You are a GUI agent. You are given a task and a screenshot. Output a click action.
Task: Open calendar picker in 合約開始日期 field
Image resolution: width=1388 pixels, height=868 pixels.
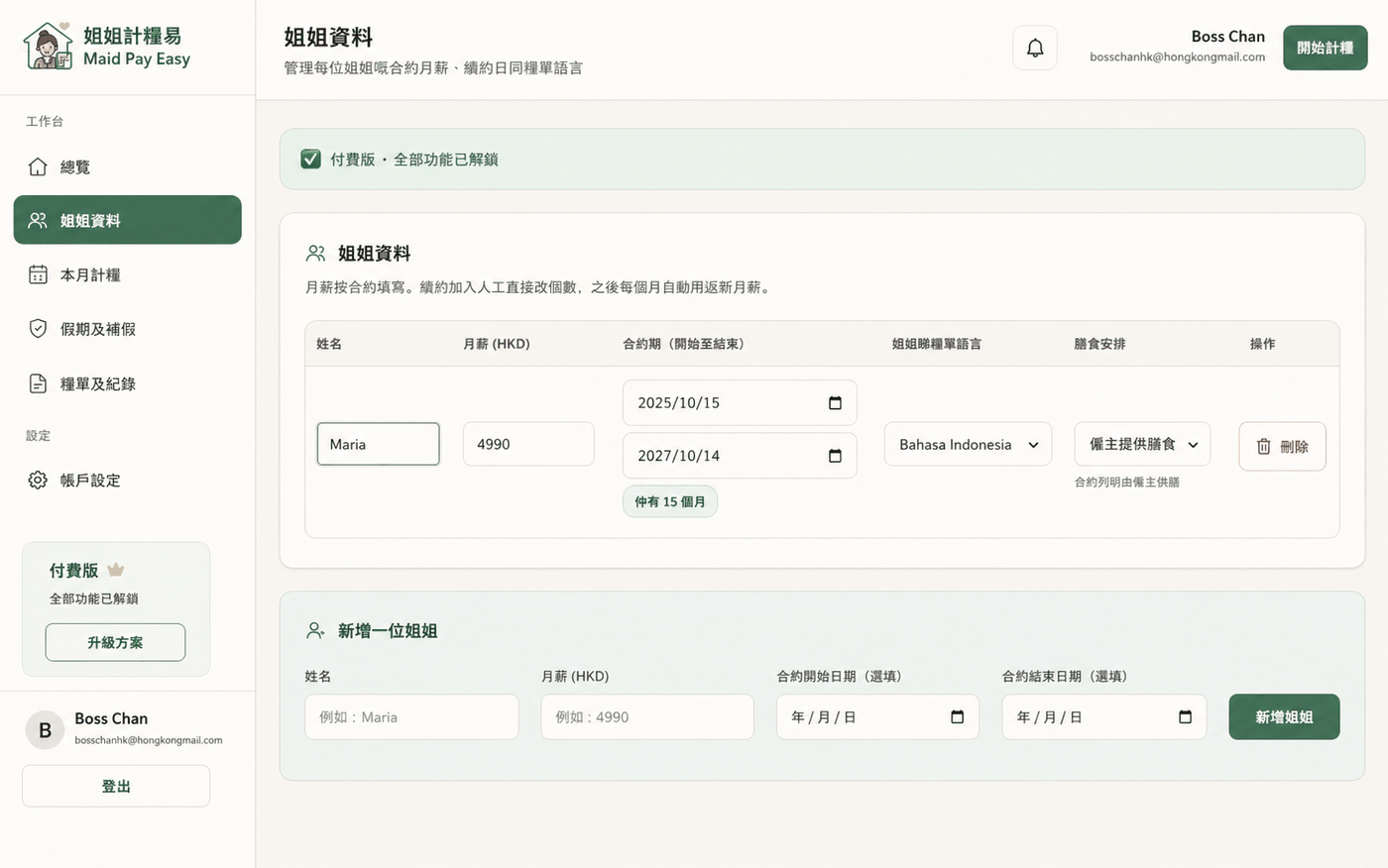pos(957,716)
